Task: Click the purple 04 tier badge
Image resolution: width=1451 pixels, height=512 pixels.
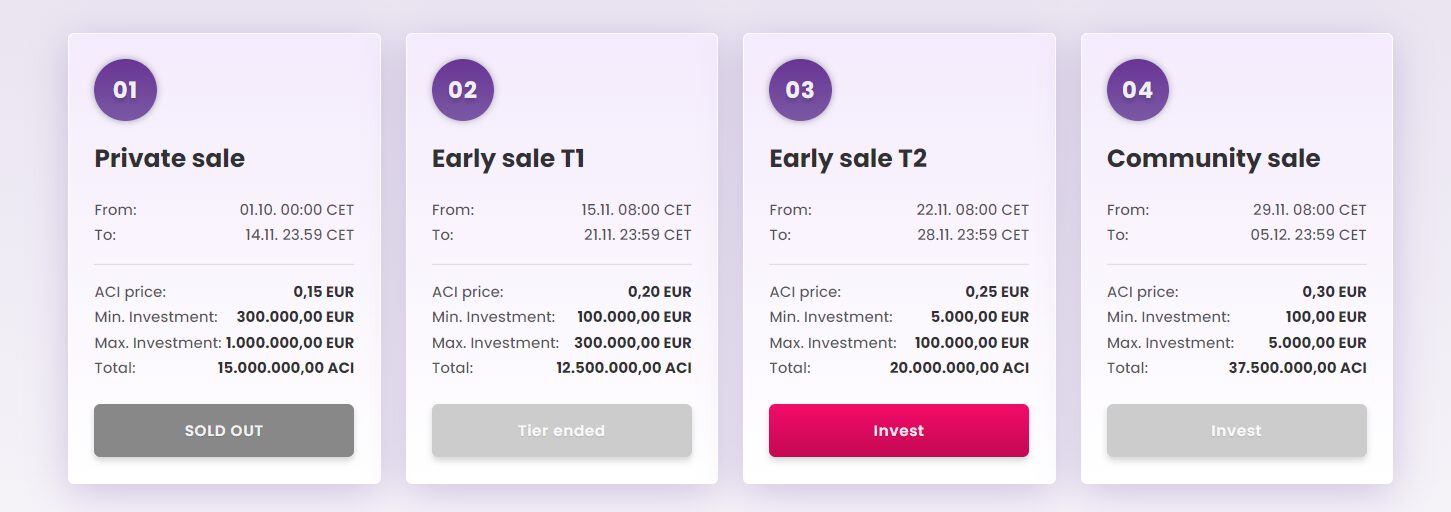Action: [1138, 90]
